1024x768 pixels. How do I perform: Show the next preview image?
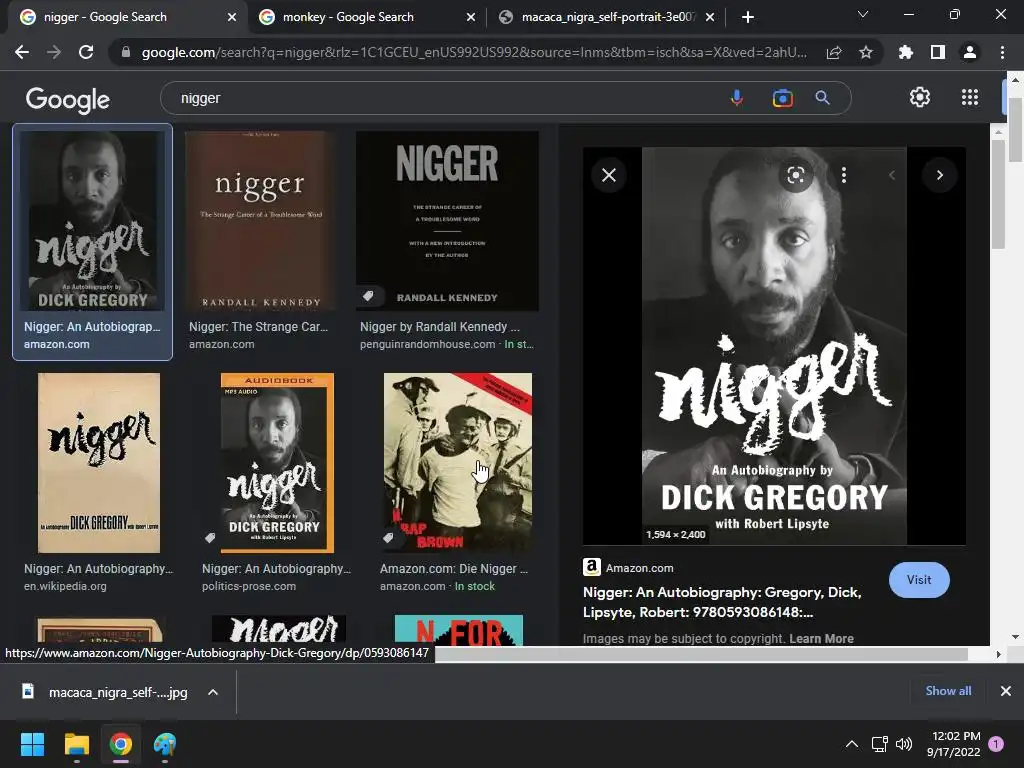point(940,175)
